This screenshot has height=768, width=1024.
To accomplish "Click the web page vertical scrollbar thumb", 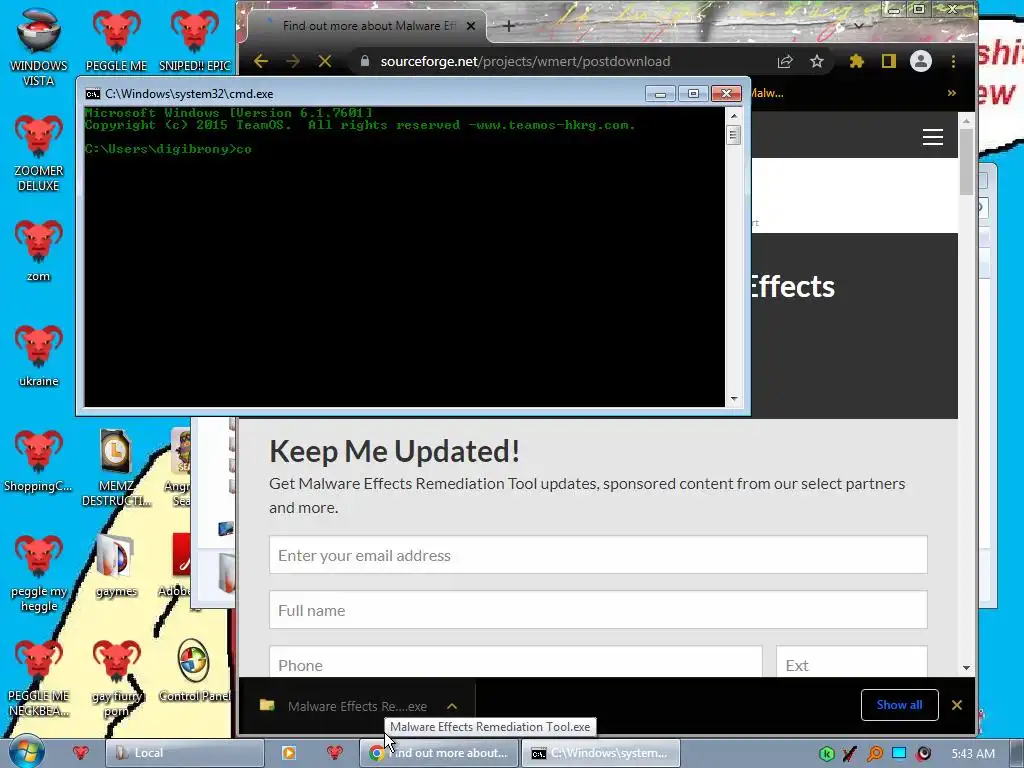I will (x=967, y=161).
